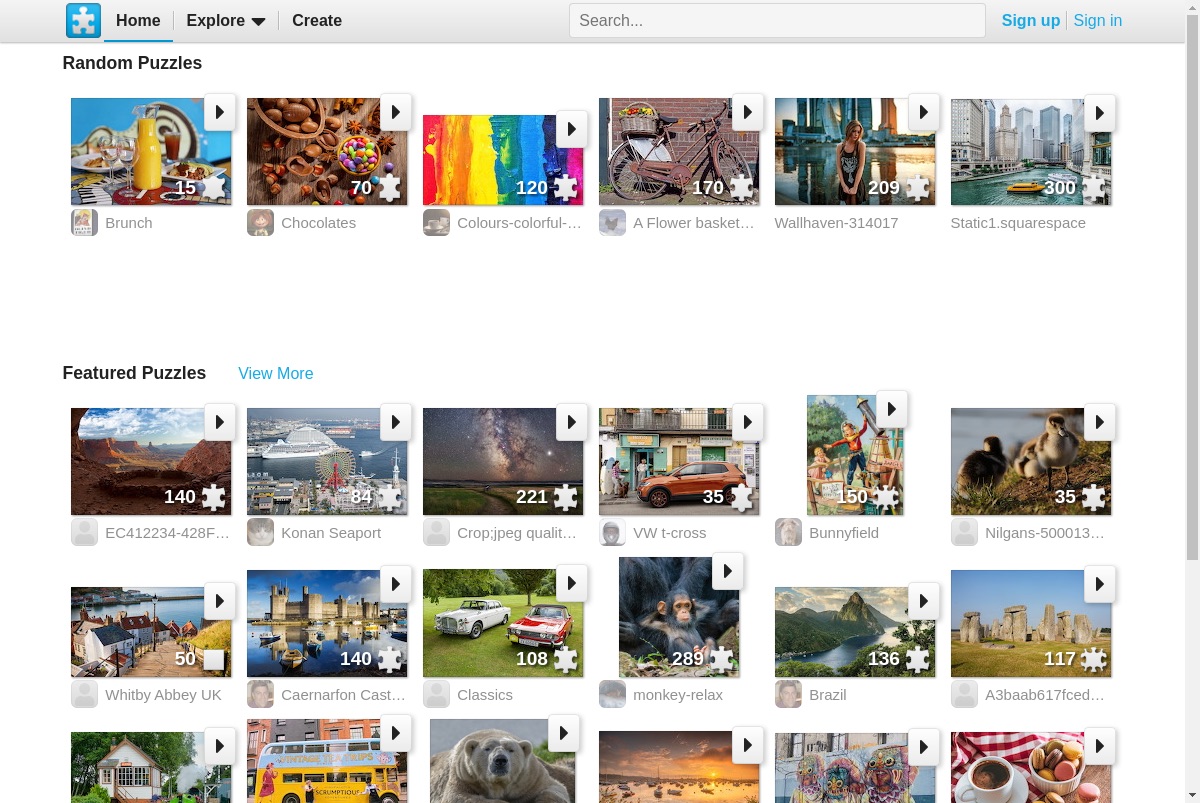The width and height of the screenshot is (1200, 803).
Task: Play the Bunnyfield puzzle
Action: [892, 409]
